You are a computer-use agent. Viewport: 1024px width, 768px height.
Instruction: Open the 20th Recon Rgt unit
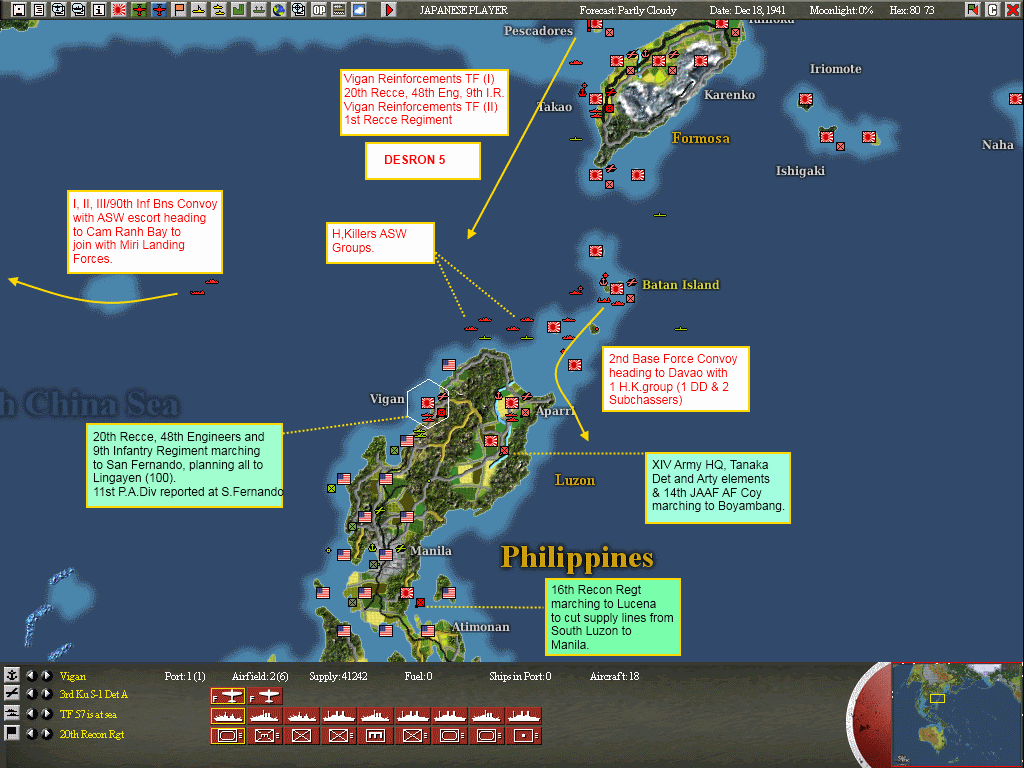coord(91,734)
